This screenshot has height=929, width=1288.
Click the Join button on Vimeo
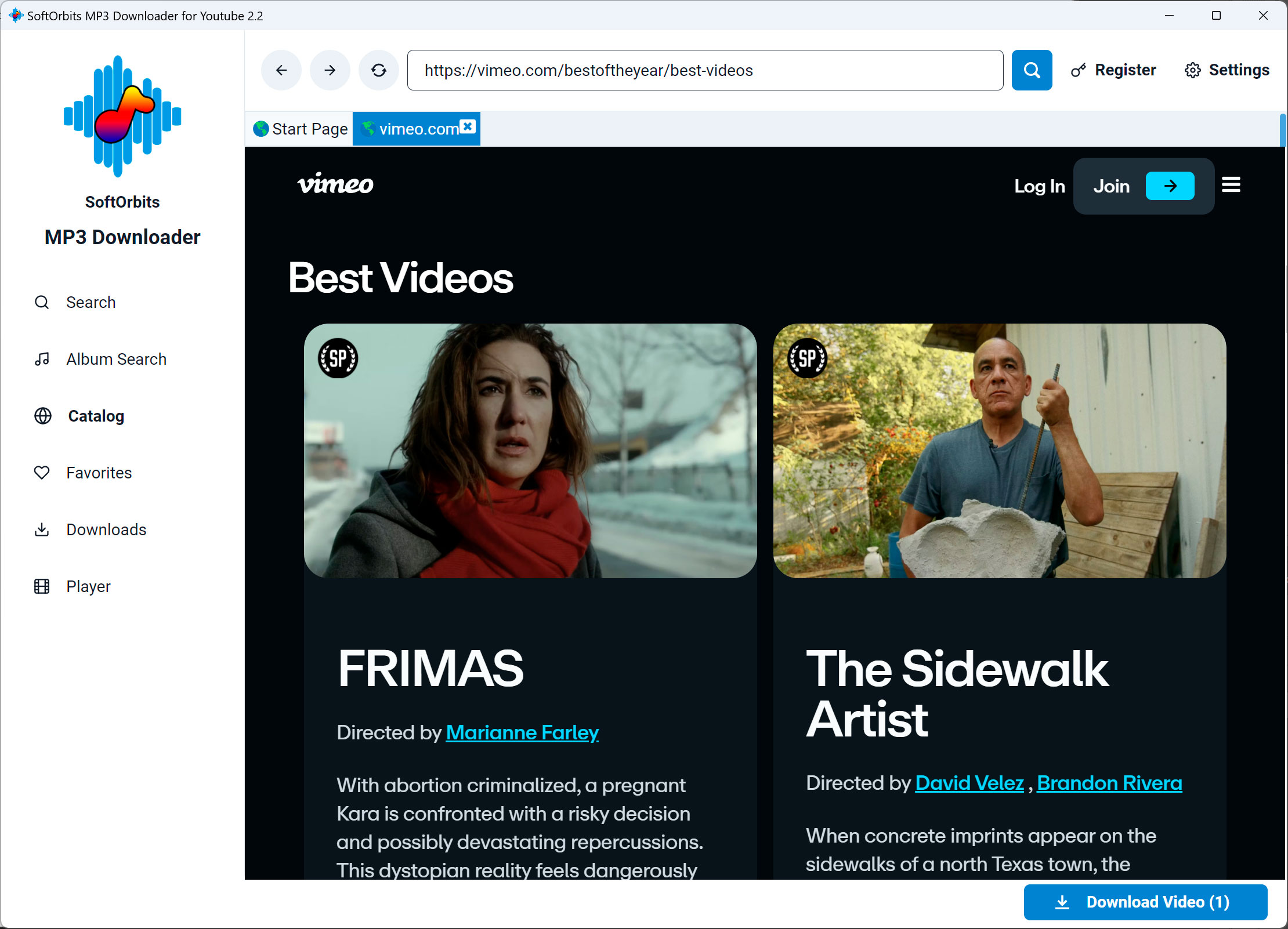1111,186
